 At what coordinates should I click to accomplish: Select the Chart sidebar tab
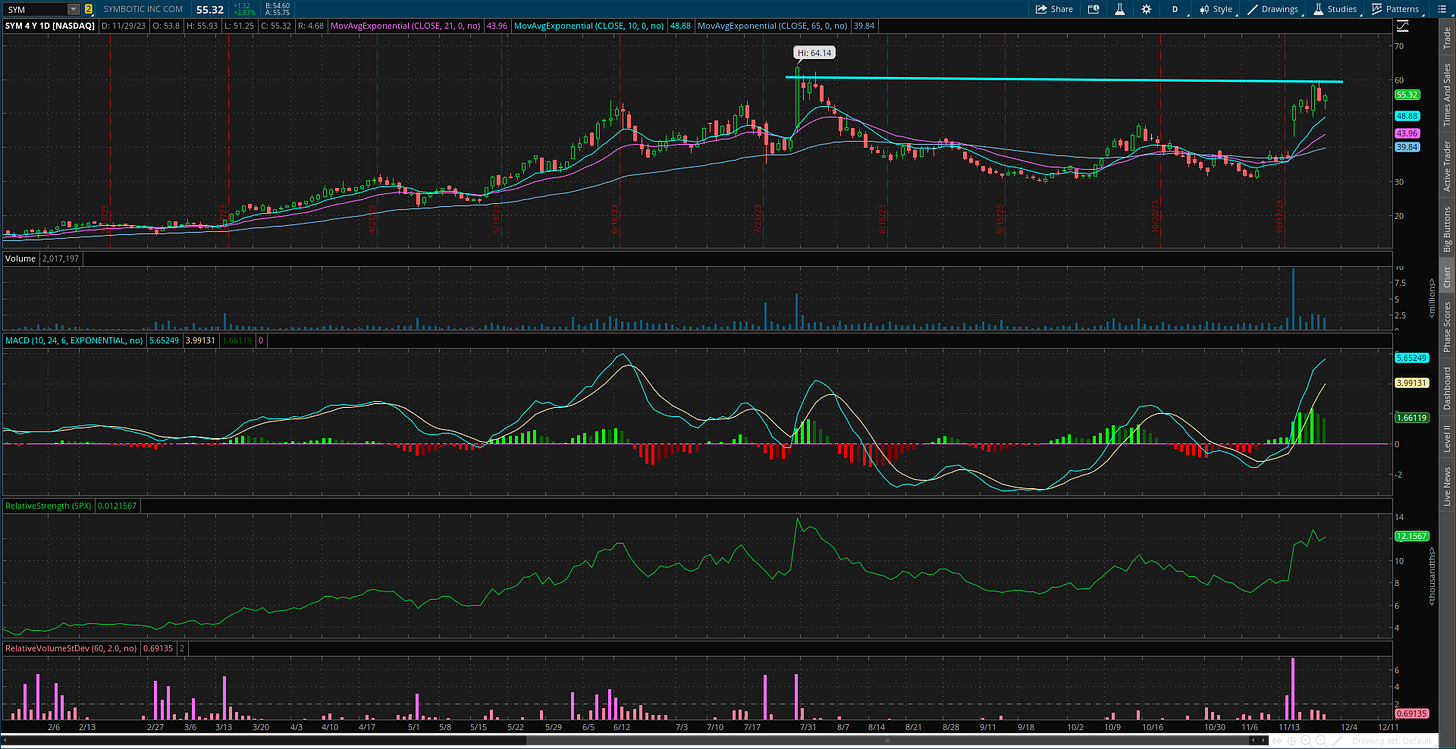click(x=1446, y=277)
